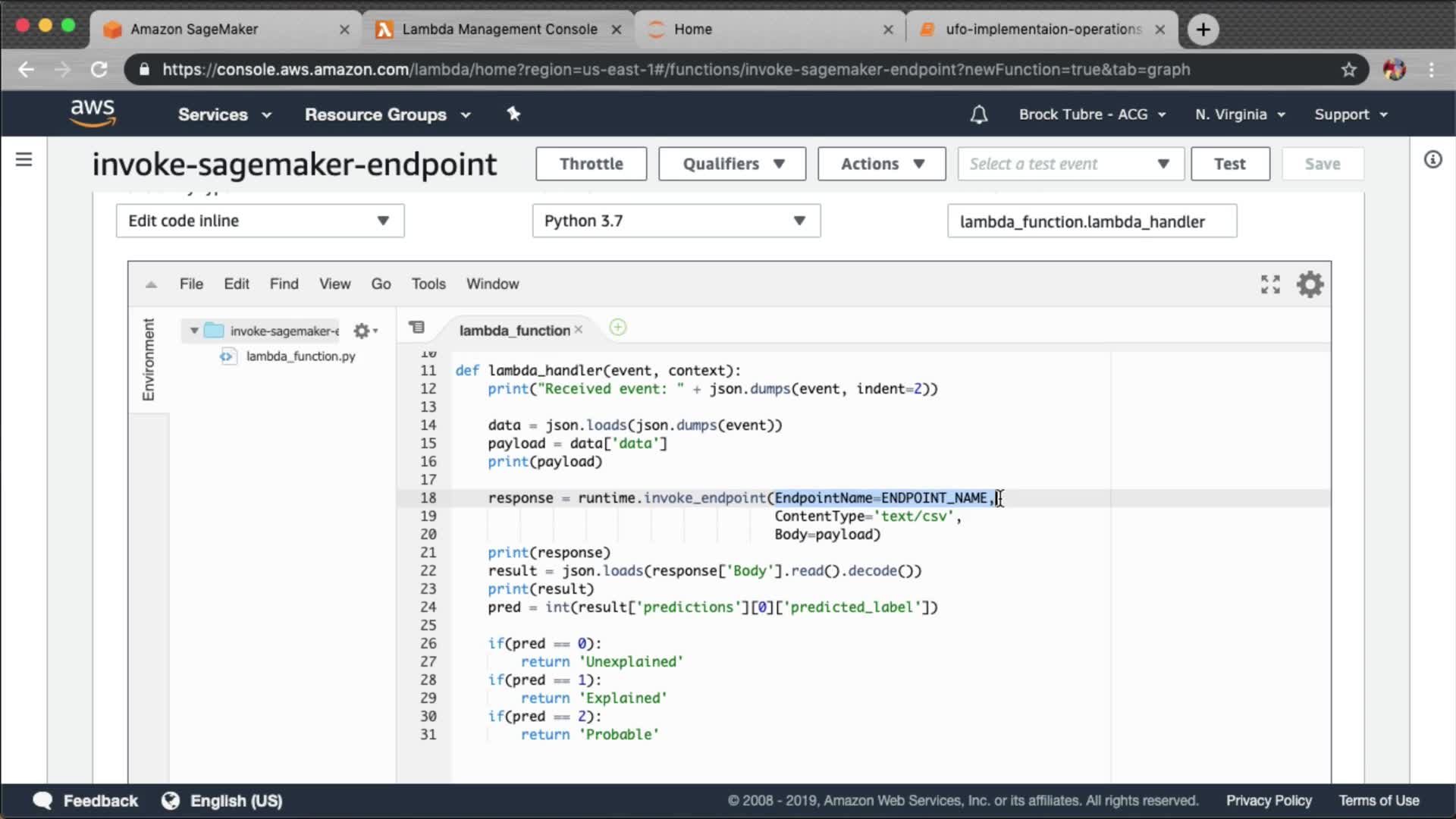Toggle fullscreen editor mode icon
This screenshot has width=1456, height=819.
click(x=1270, y=284)
